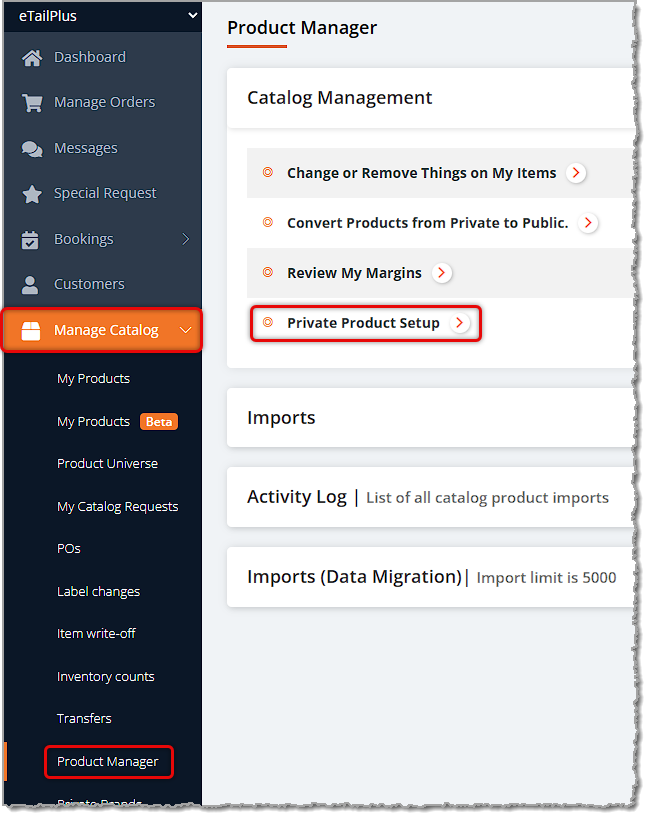650x820 pixels.
Task: Click the Product Manager page heading
Action: [302, 28]
